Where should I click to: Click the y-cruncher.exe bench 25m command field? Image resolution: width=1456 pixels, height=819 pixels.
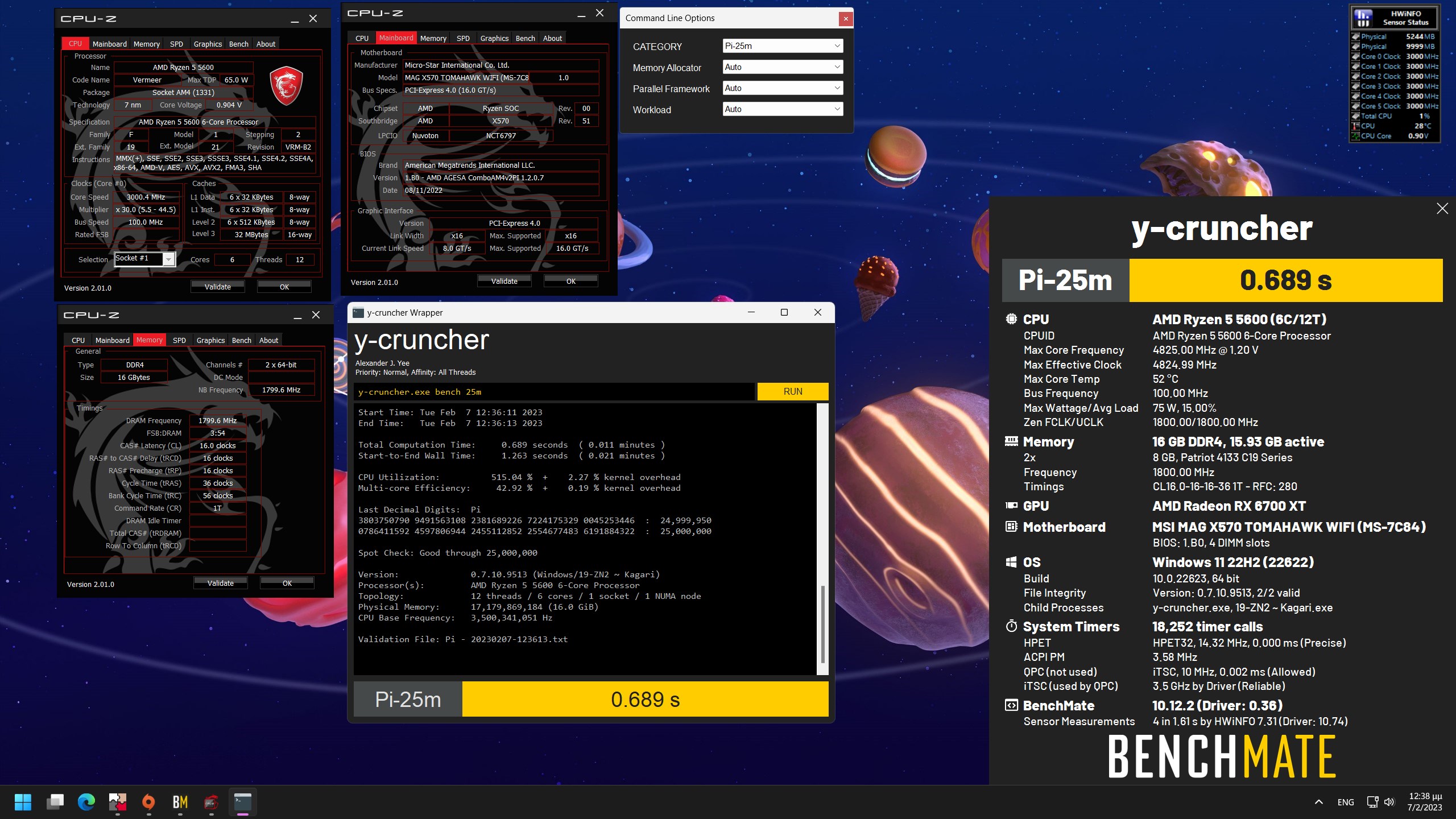click(x=554, y=392)
